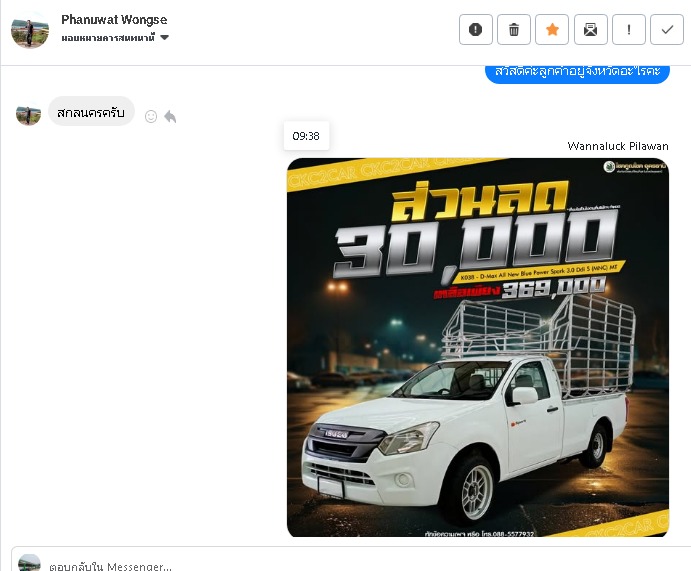Mark the conversation as unread with the envelope icon
The width and height of the screenshot is (691, 571).
point(590,30)
